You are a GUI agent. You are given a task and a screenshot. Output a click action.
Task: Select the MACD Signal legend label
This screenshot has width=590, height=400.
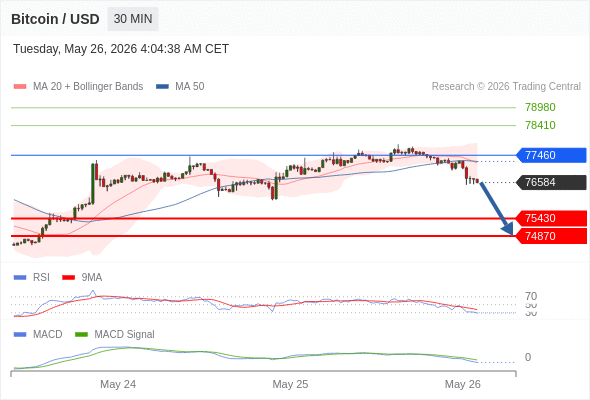[124, 335]
